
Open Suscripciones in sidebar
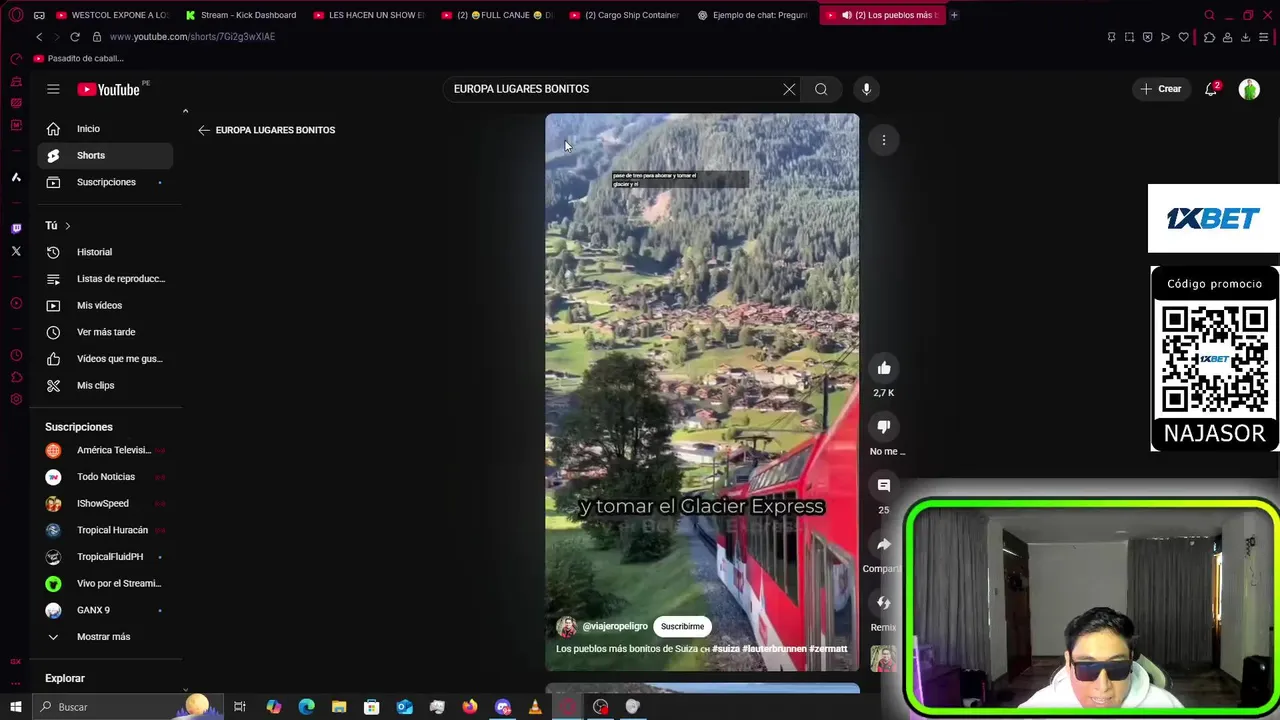[105, 182]
